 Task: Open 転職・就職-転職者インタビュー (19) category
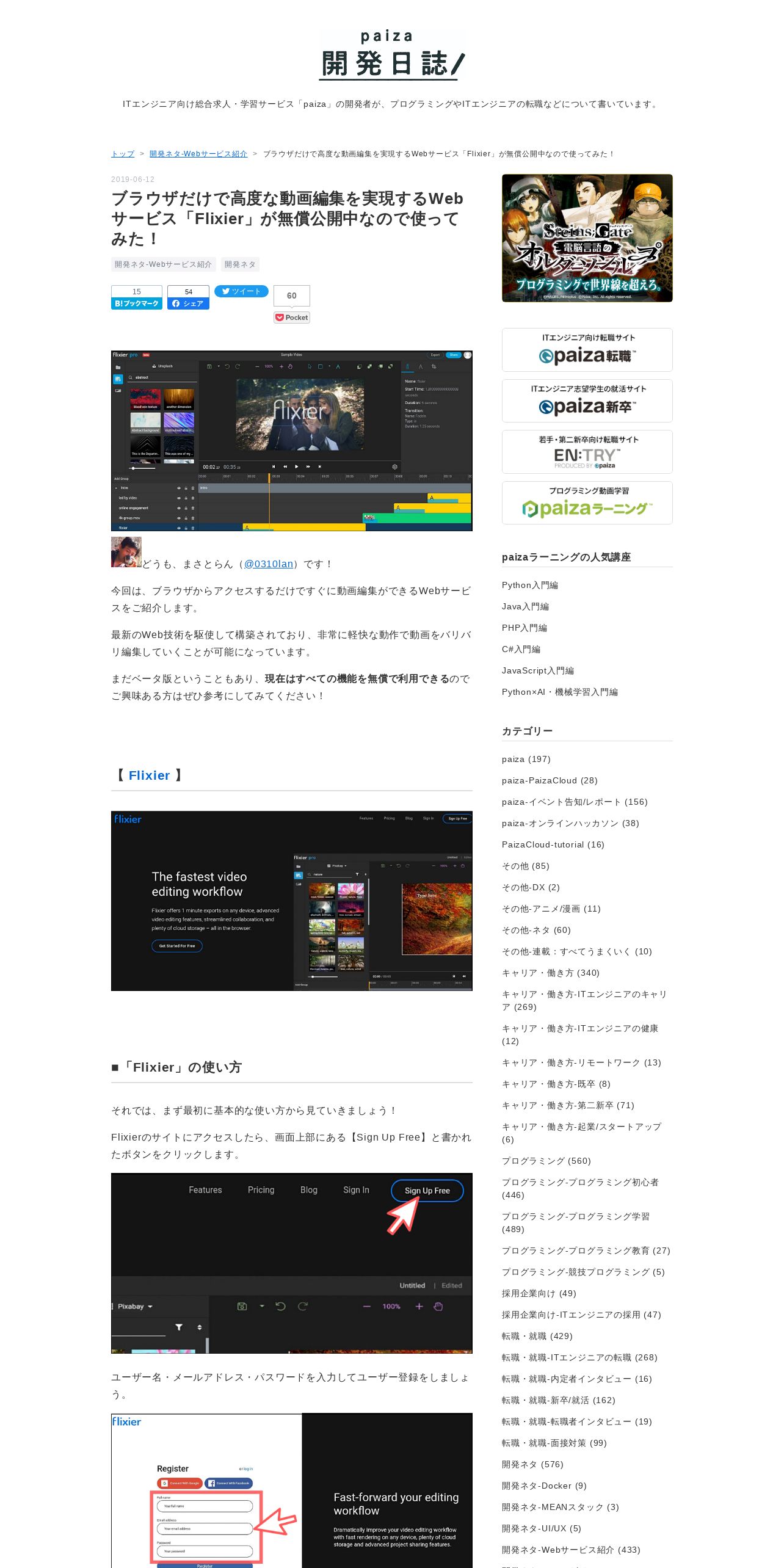(577, 1421)
